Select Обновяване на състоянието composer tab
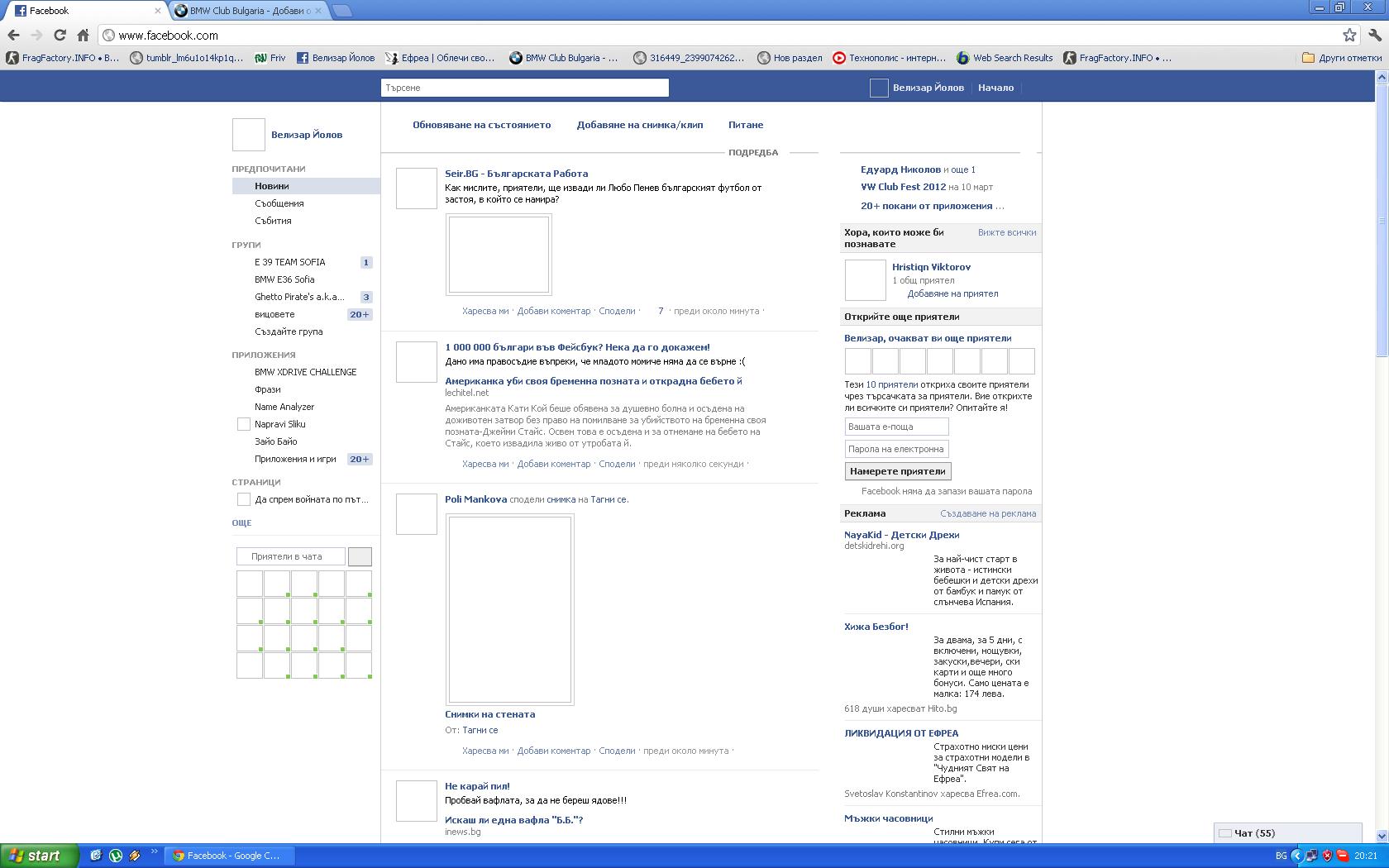Screen dimensions: 1389x868 point(481,125)
